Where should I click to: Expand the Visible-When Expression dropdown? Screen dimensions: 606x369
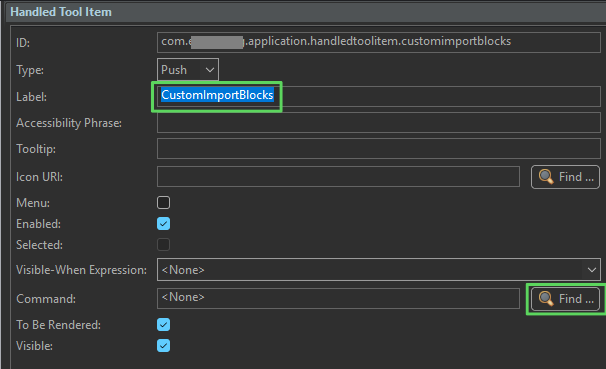[378, 269]
